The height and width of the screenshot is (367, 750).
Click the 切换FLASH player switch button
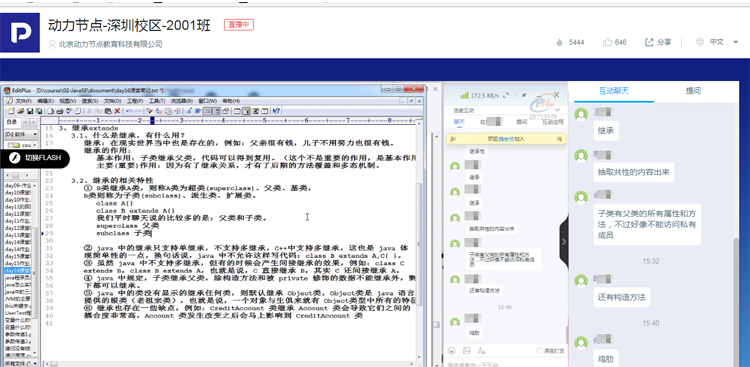click(35, 158)
